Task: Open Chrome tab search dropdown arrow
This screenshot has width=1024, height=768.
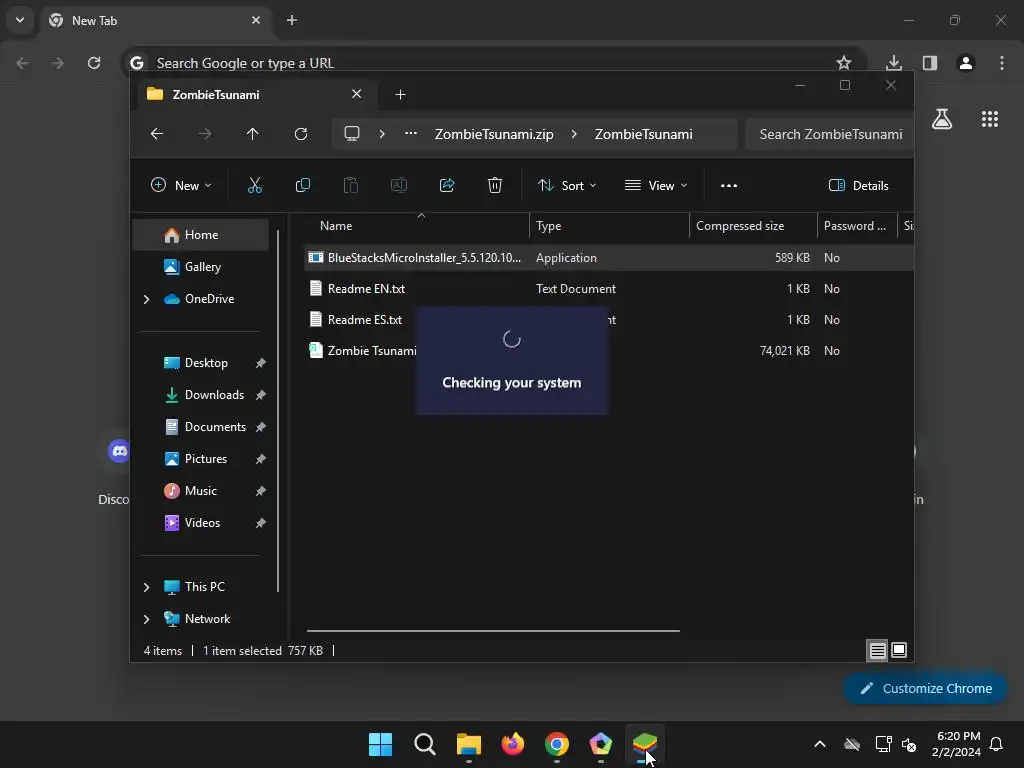Action: 20,20
